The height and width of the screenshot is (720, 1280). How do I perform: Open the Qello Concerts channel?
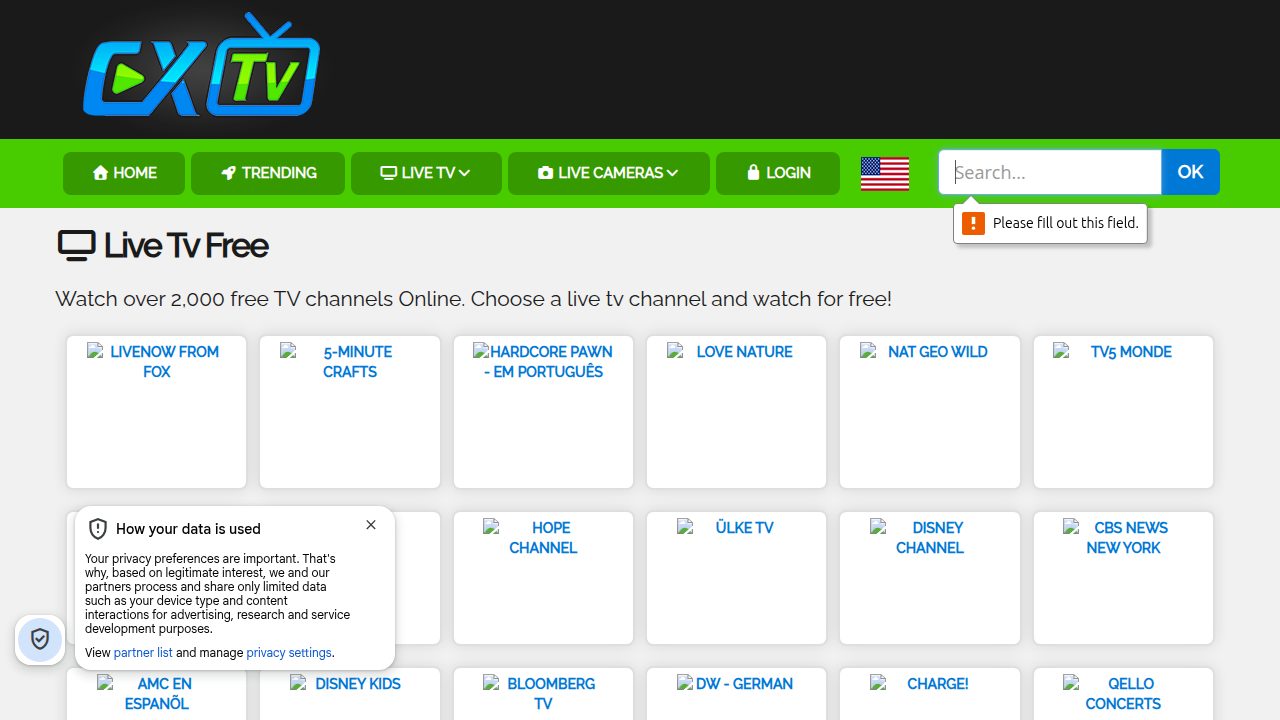coord(1123,694)
